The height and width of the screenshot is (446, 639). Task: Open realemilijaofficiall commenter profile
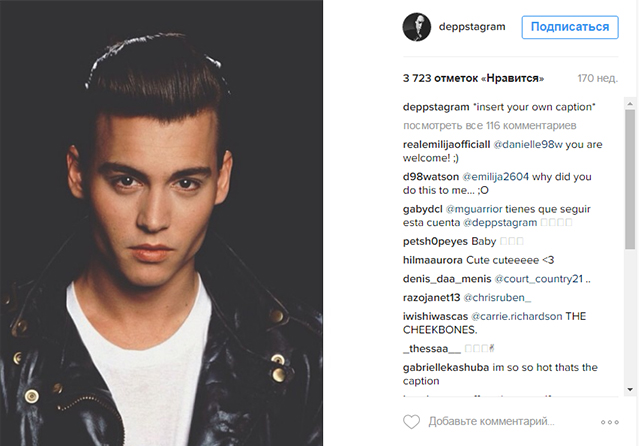tap(446, 145)
